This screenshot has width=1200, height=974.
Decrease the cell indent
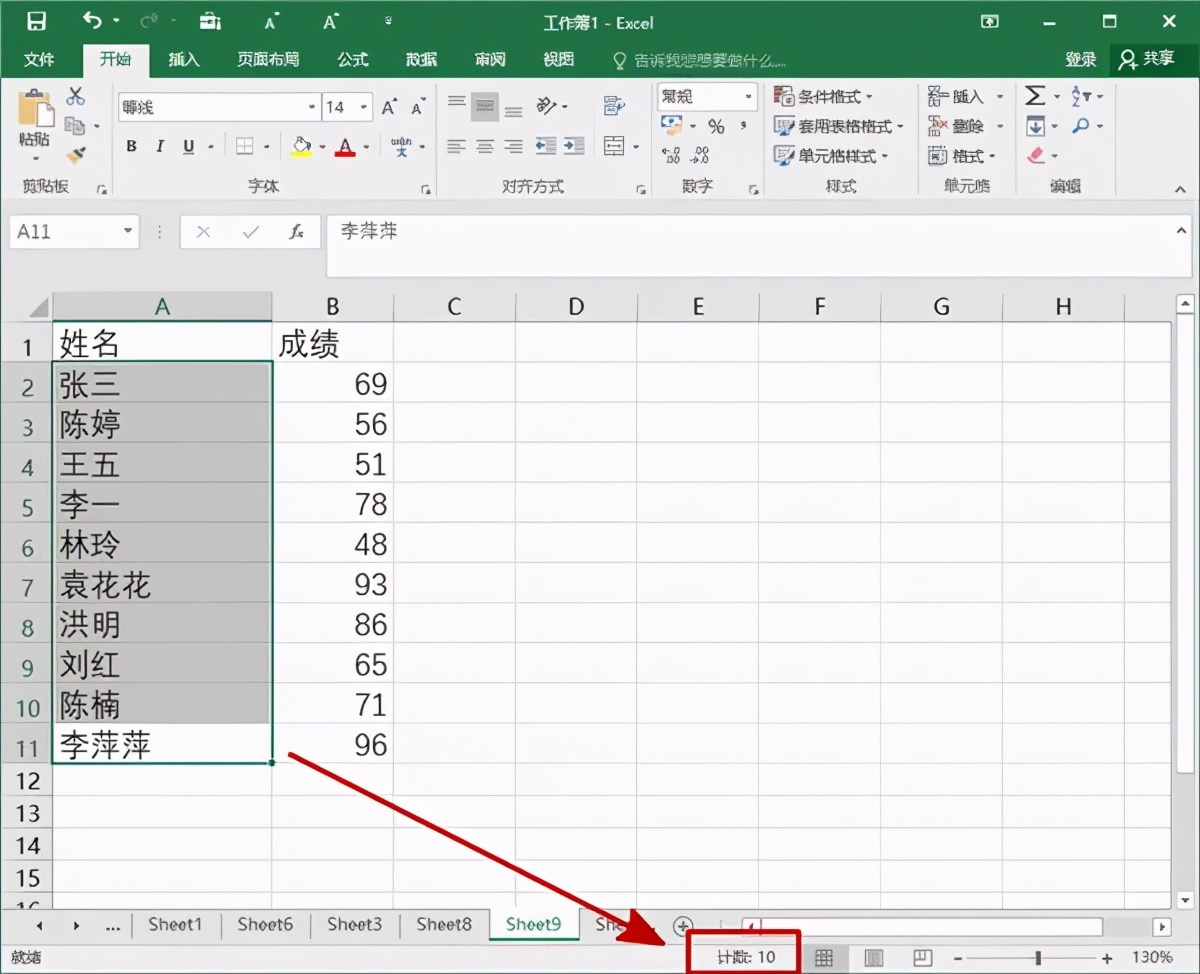pos(545,146)
